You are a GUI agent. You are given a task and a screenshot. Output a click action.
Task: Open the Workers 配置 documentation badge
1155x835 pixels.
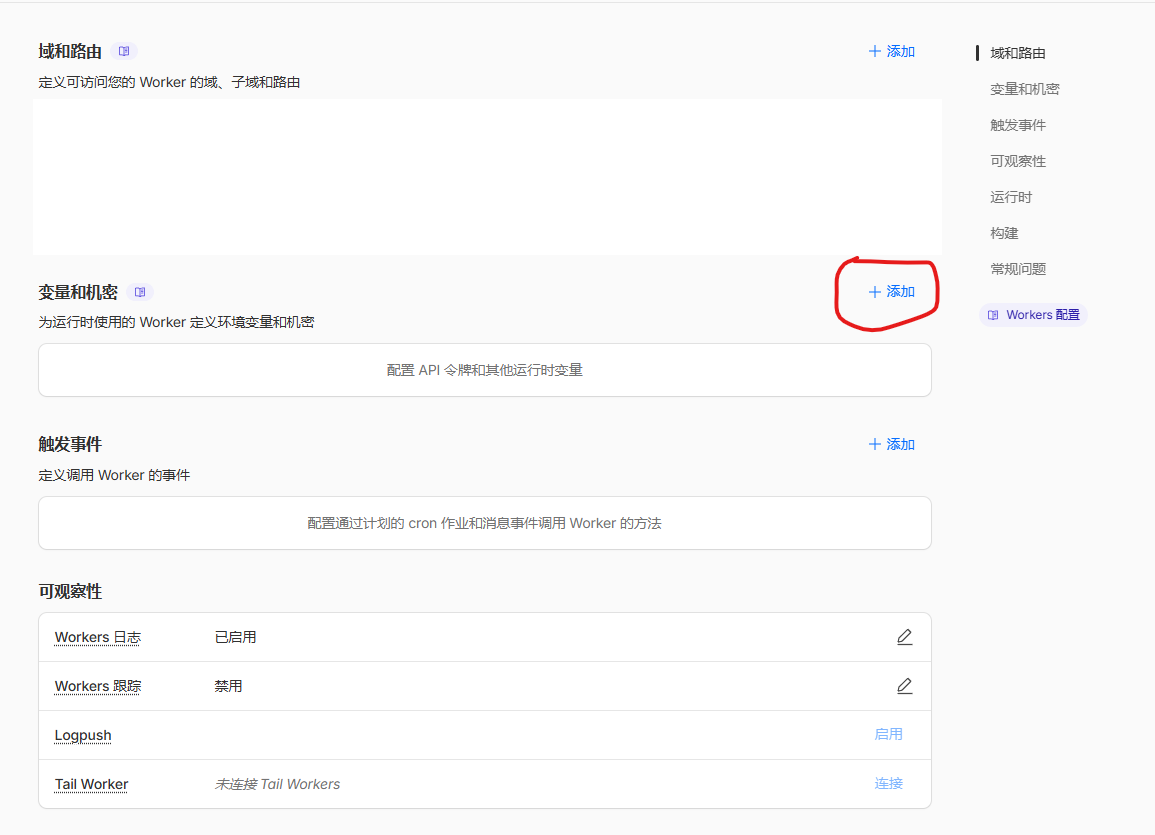[1033, 315]
